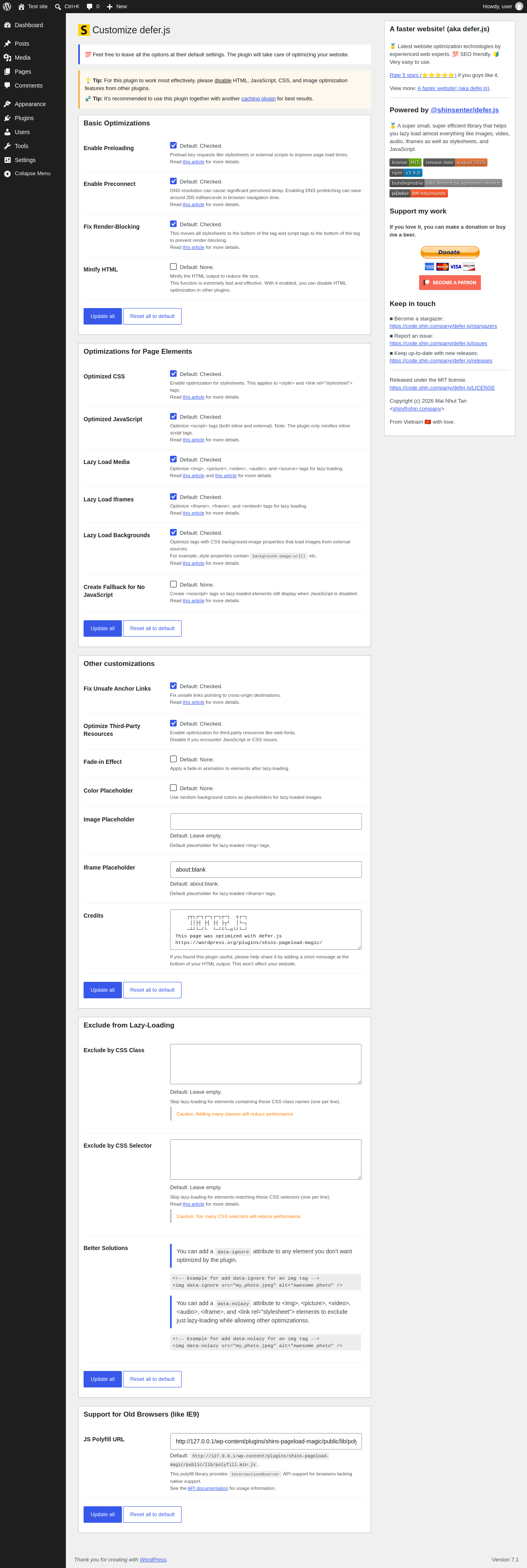Screen dimensions: 527x1568
Task: Click the credit card logos under Donate
Action: point(450,267)
